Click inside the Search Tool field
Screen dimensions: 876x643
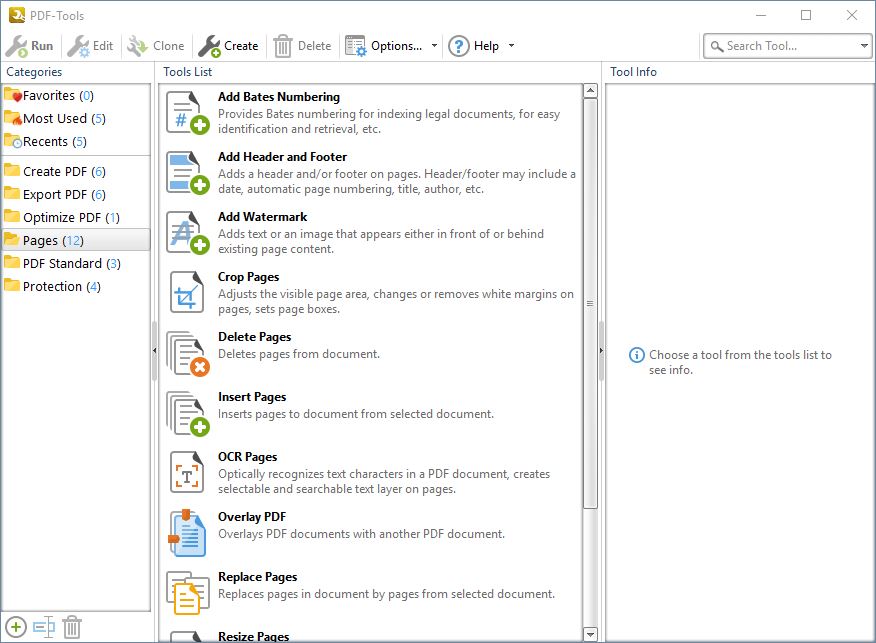[x=780, y=45]
